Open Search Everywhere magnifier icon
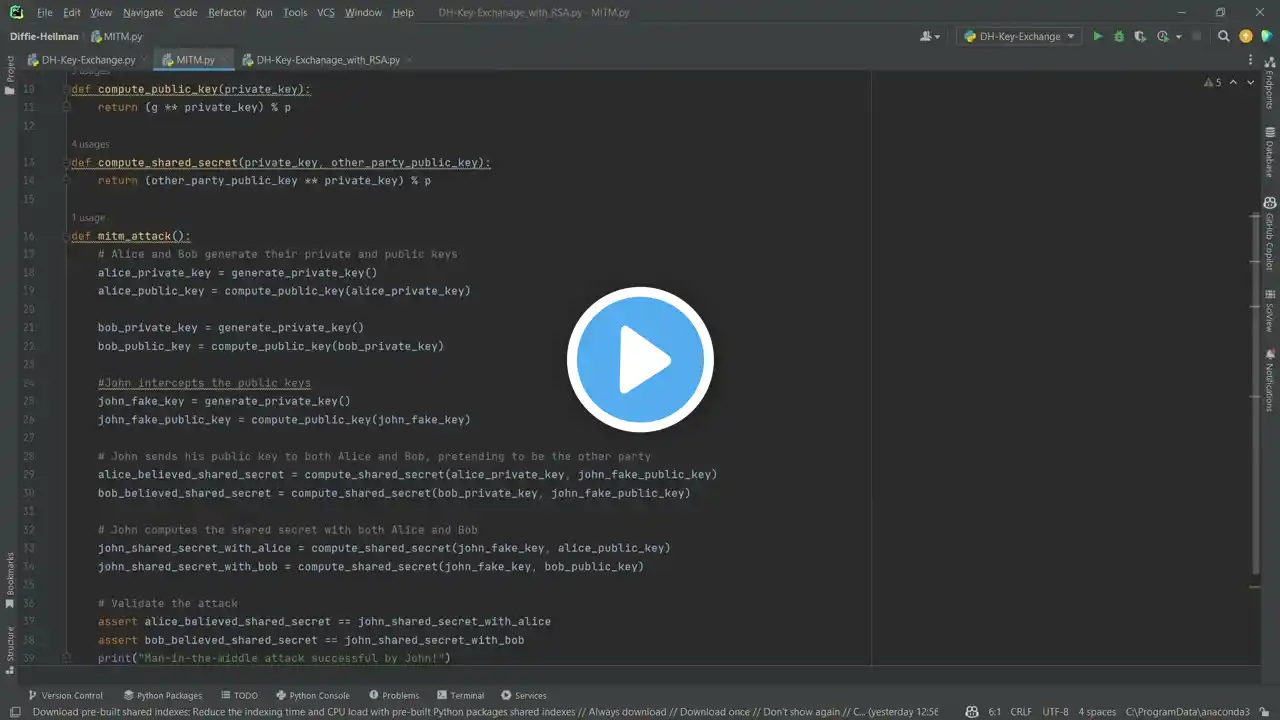Image resolution: width=1280 pixels, height=720 pixels. coord(1223,36)
